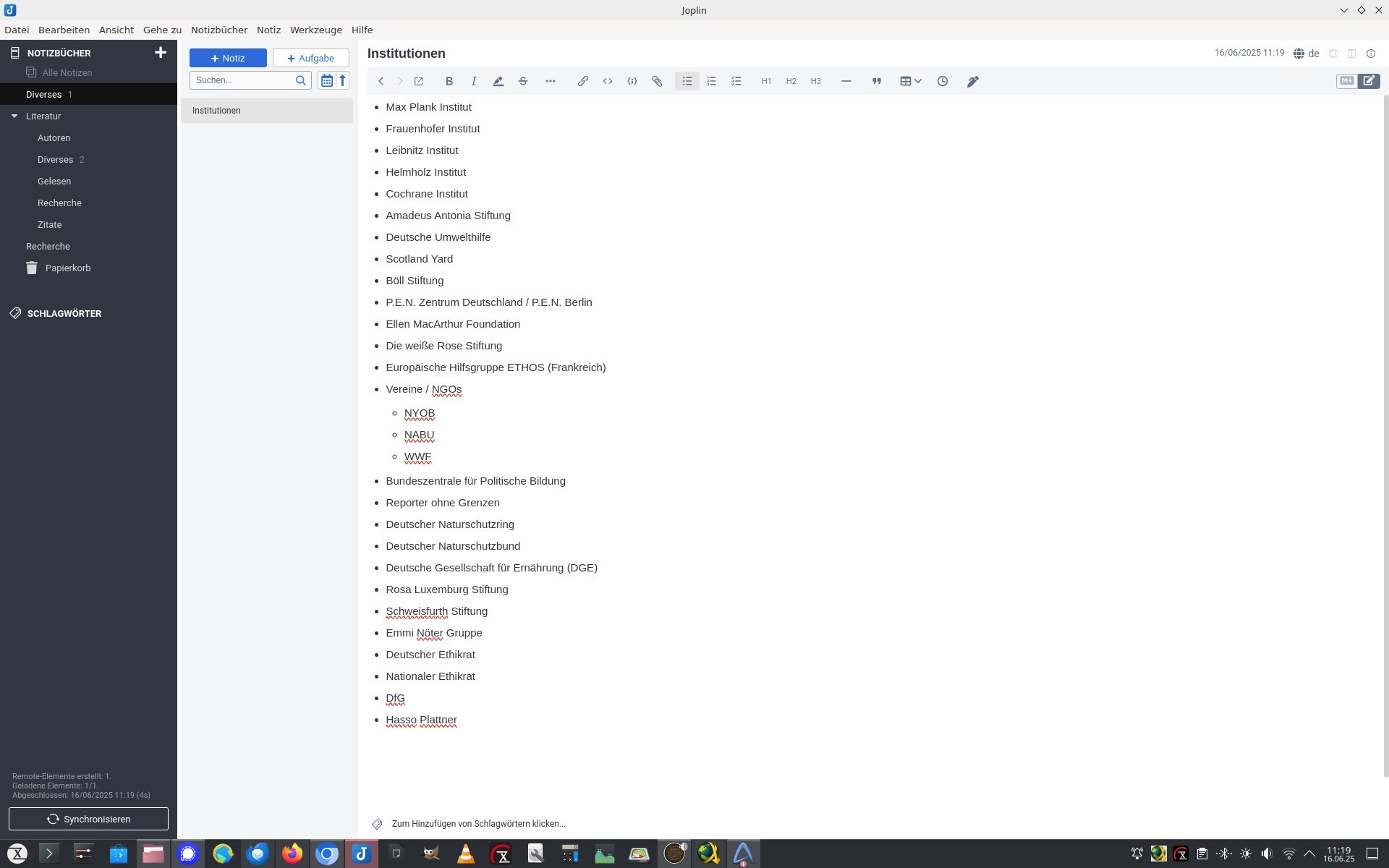Open the Ansicht menu

point(116,30)
